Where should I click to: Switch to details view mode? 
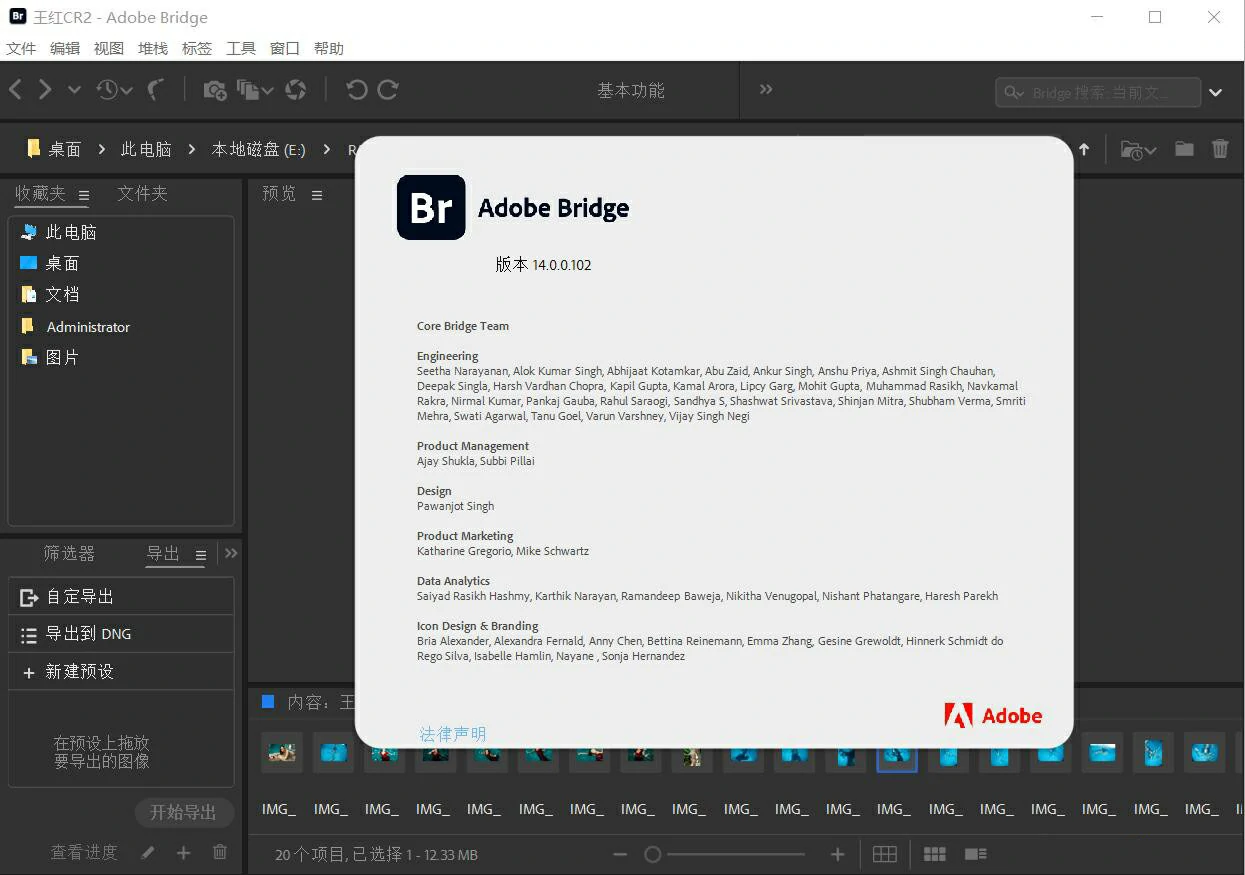pyautogui.click(x=975, y=854)
